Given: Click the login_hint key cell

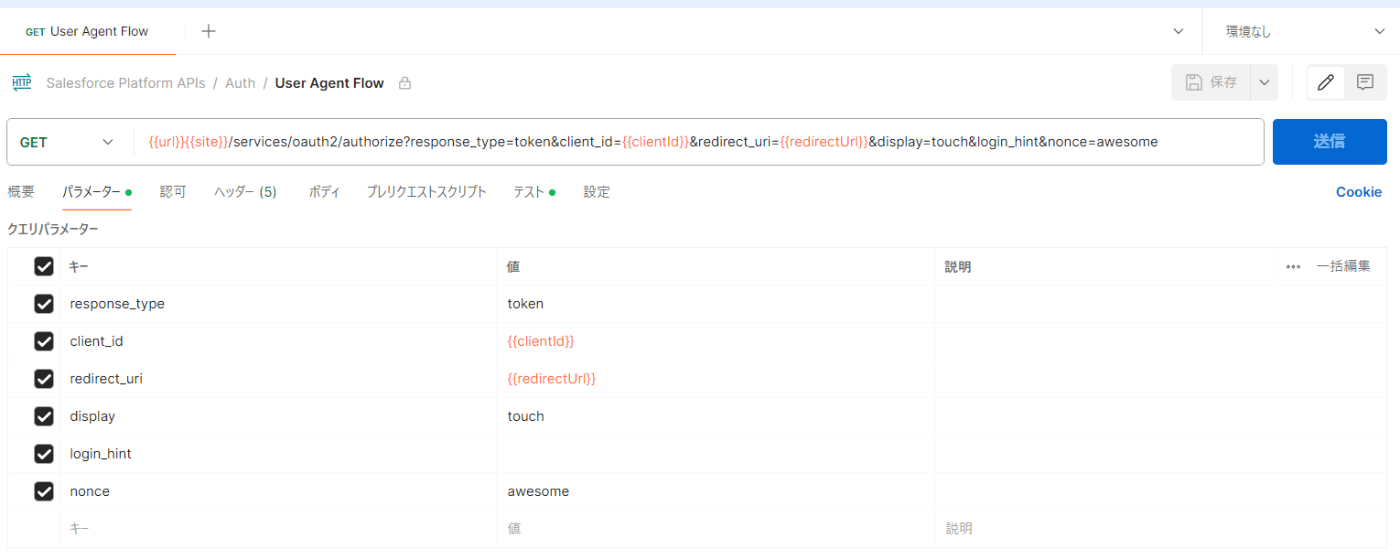Looking at the screenshot, I should [x=278, y=454].
